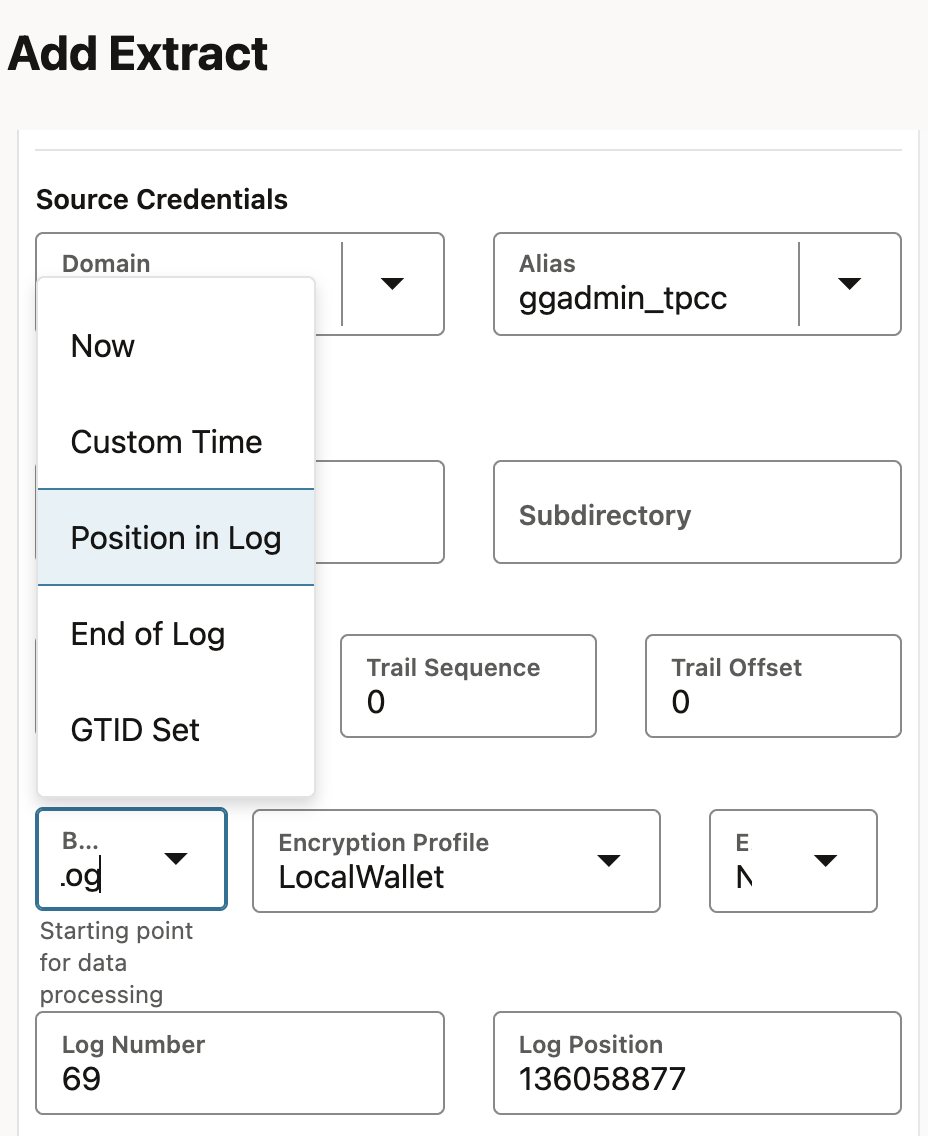Click the LocalWallet value in Encryption Profile
This screenshot has width=928, height=1136.
pyautogui.click(x=362, y=877)
